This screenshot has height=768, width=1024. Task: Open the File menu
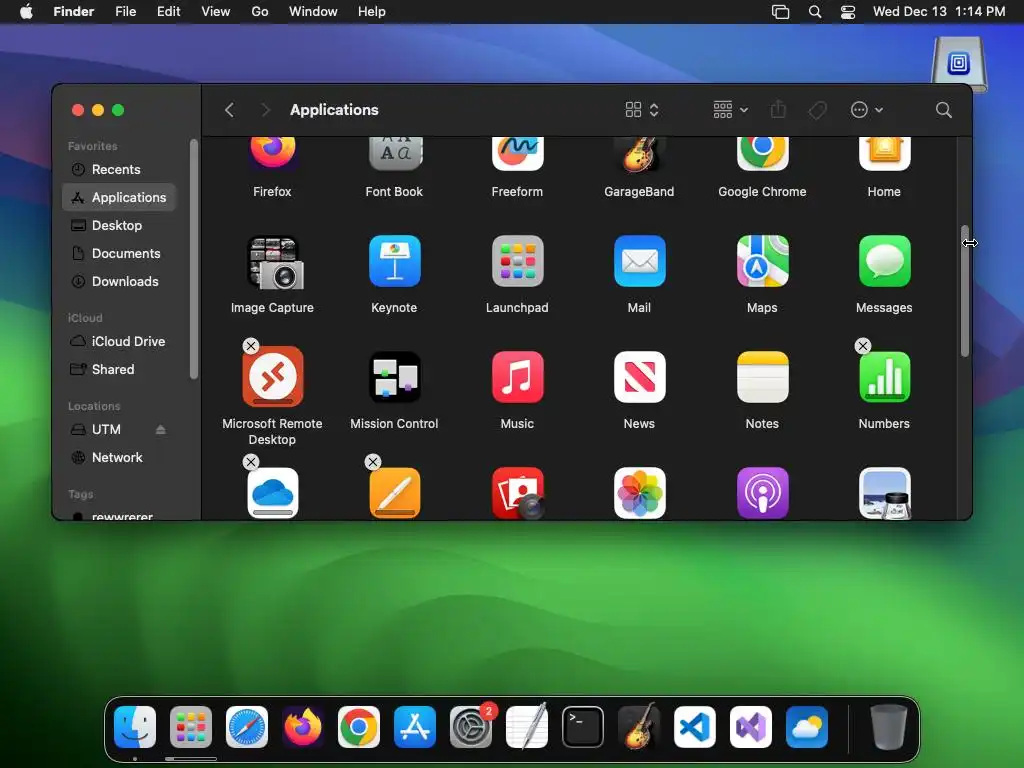[125, 12]
